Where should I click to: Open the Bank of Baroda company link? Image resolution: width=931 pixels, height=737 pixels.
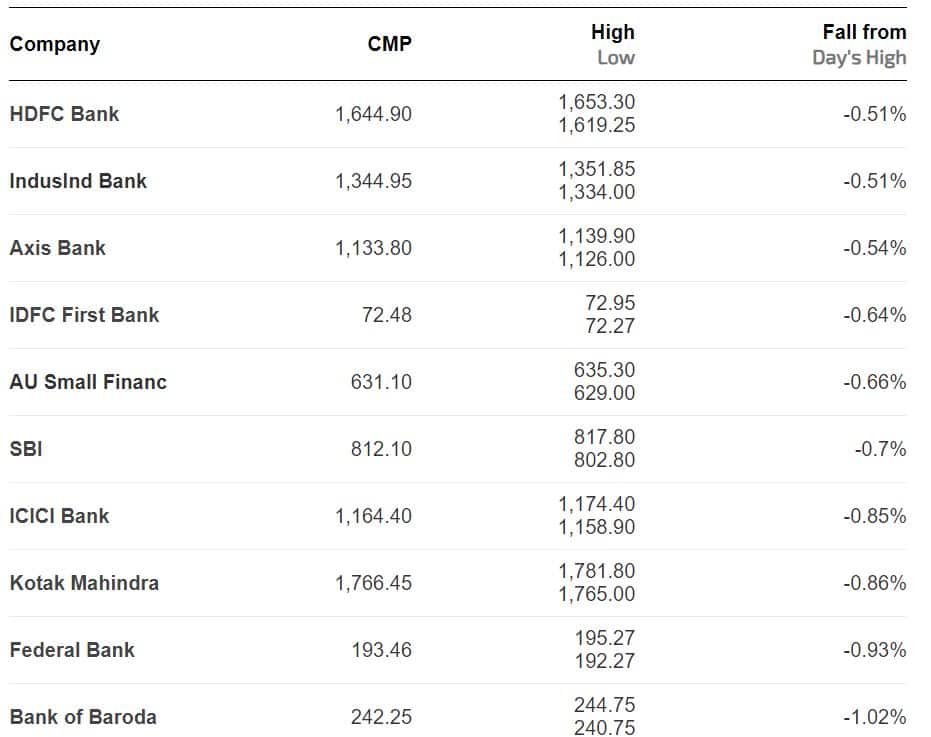[83, 717]
